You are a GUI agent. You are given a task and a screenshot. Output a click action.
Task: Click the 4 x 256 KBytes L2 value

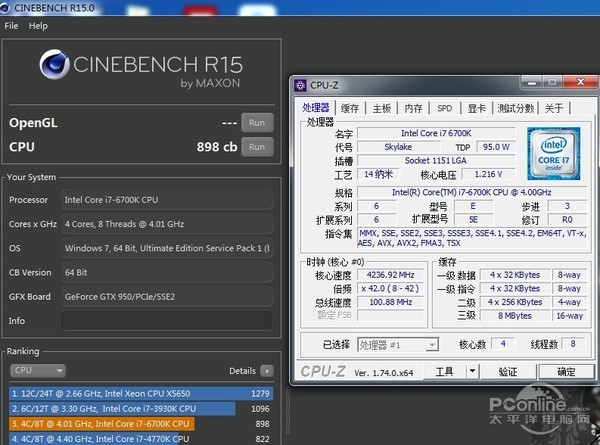tap(515, 302)
